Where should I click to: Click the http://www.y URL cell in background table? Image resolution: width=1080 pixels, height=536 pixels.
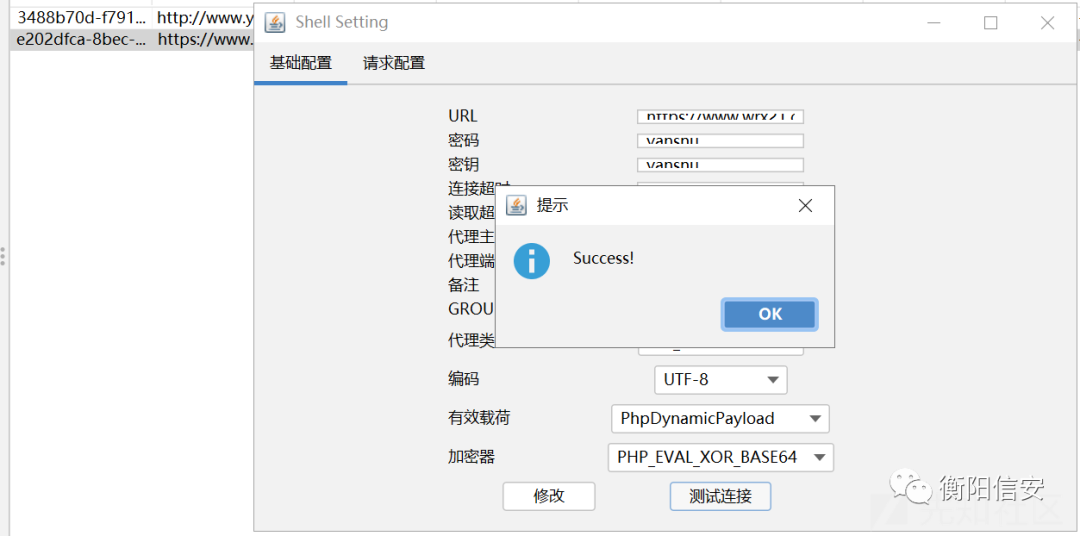203,17
